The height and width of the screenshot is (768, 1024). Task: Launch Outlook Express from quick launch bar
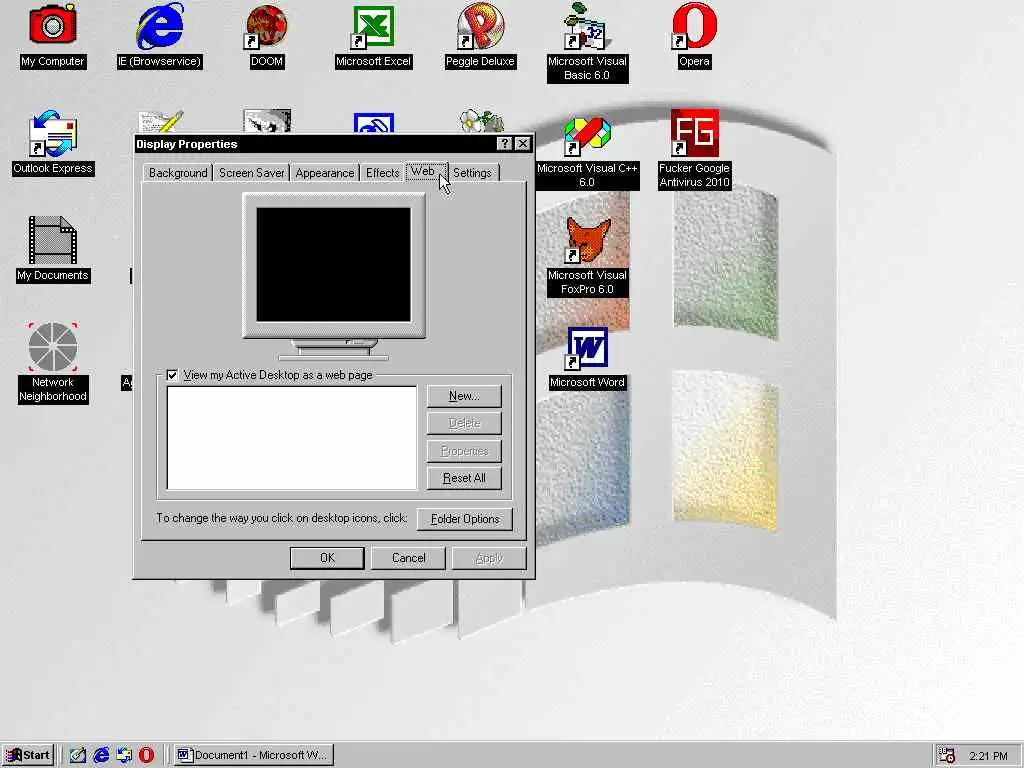click(x=124, y=755)
